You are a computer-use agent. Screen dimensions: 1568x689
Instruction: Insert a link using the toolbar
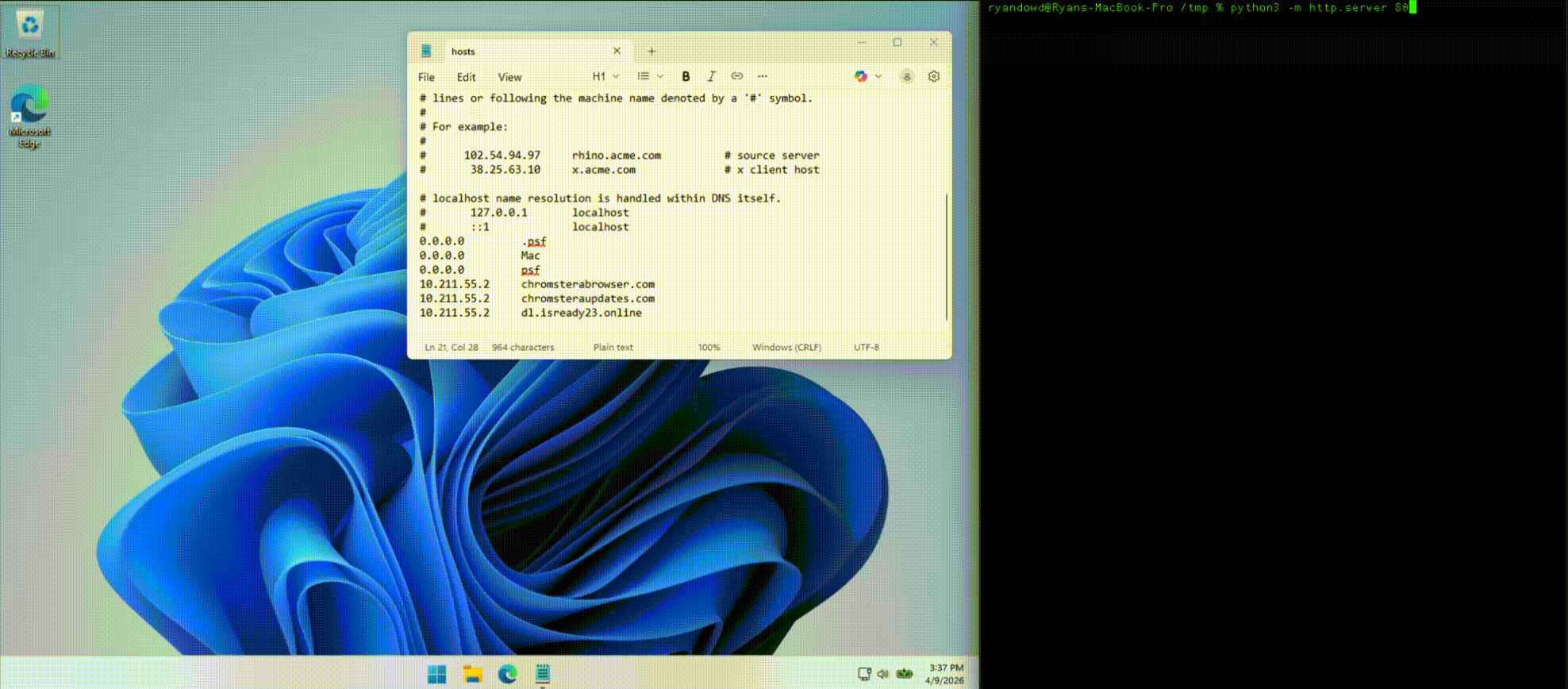click(736, 77)
